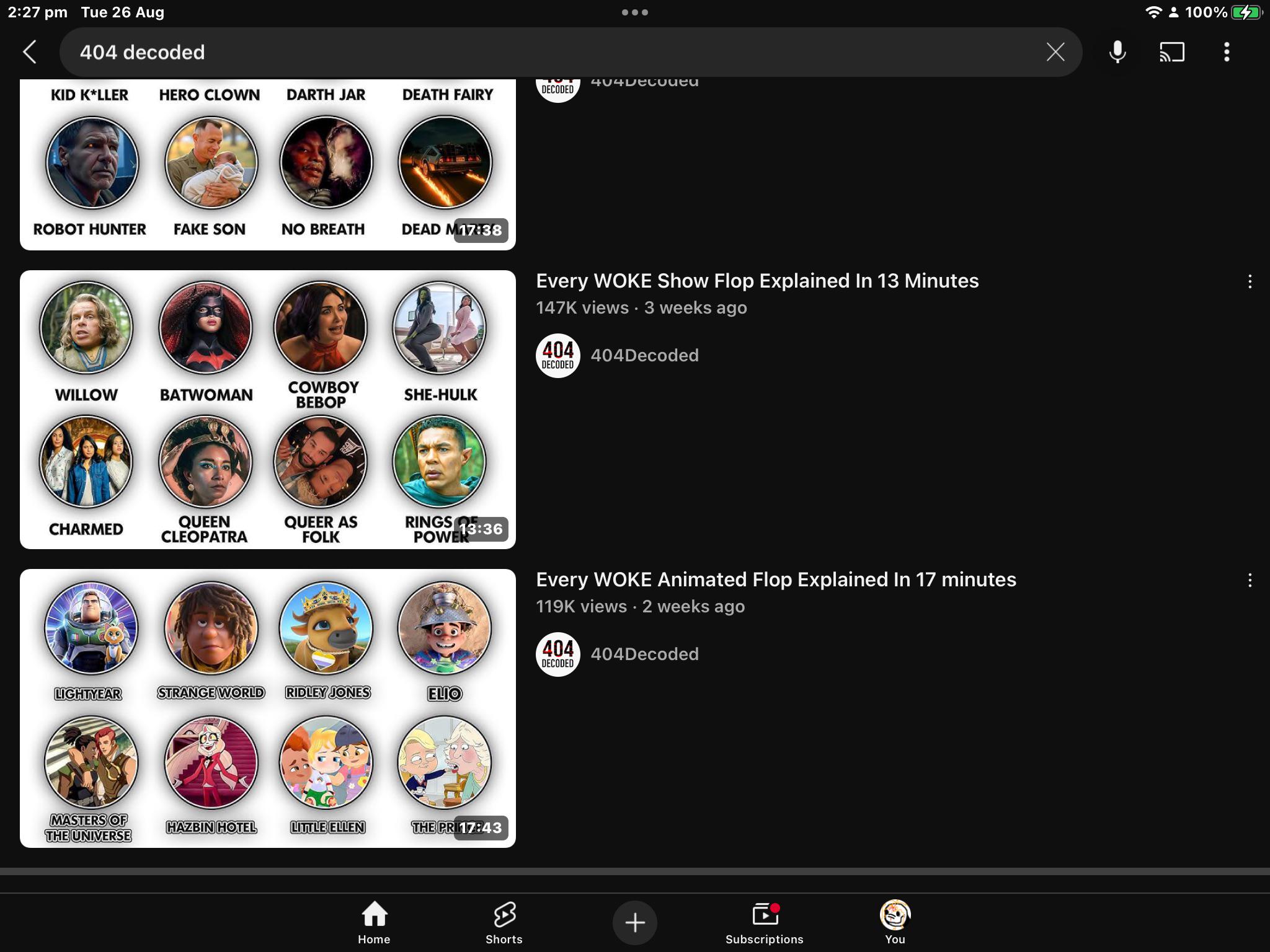Open the You profile tab
The image size is (1270, 952).
click(894, 922)
